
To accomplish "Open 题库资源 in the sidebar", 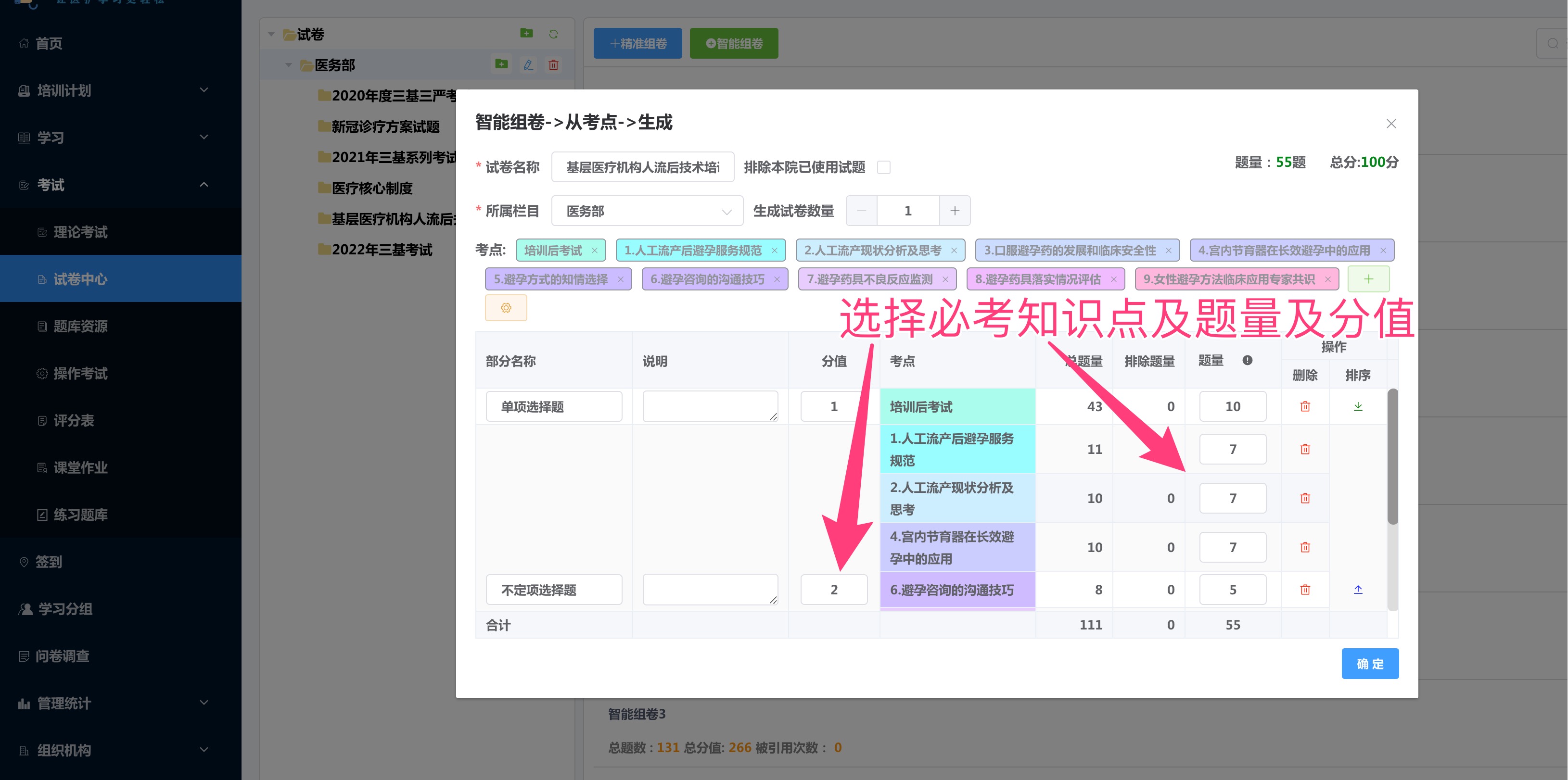I will point(120,326).
